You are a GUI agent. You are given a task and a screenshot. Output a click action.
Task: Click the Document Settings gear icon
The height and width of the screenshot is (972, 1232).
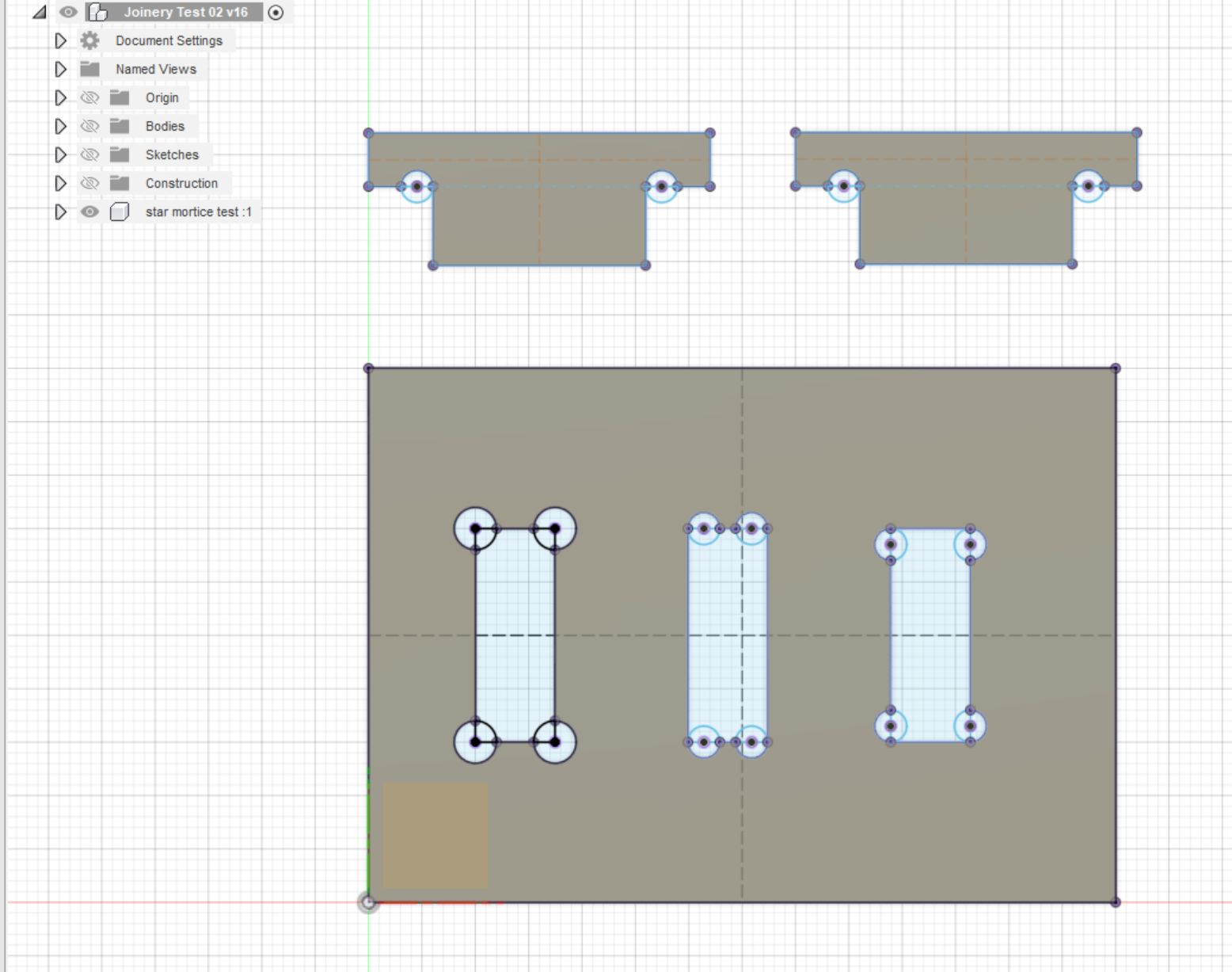[90, 40]
